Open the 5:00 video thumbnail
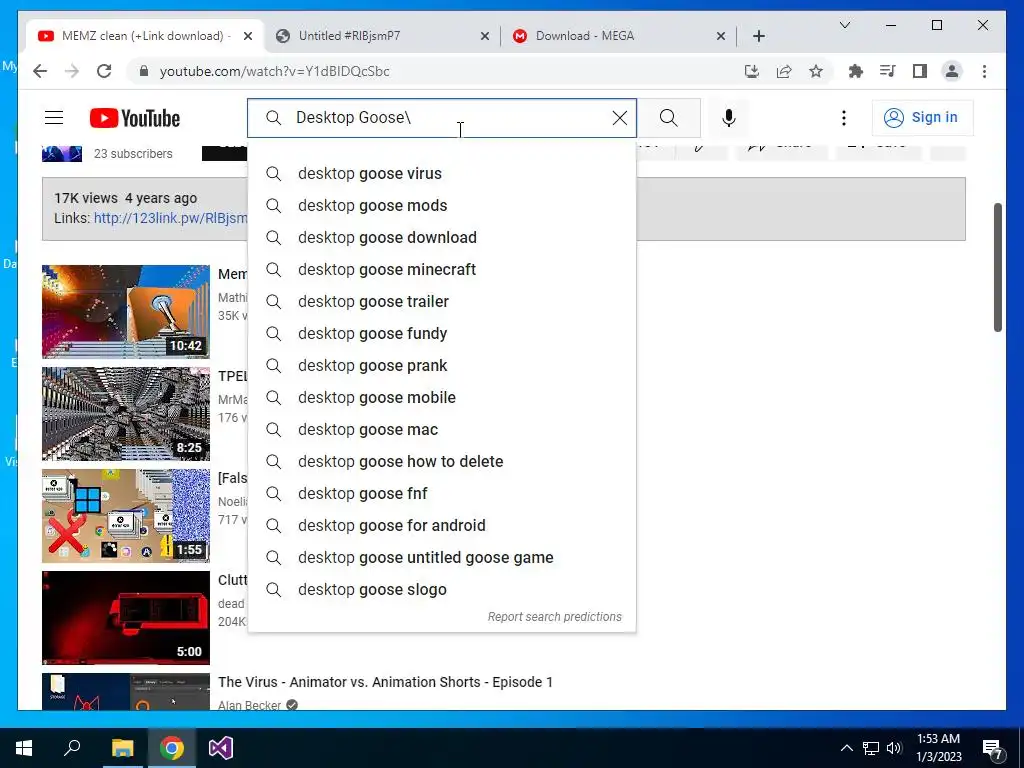Image resolution: width=1024 pixels, height=768 pixels. (126, 618)
